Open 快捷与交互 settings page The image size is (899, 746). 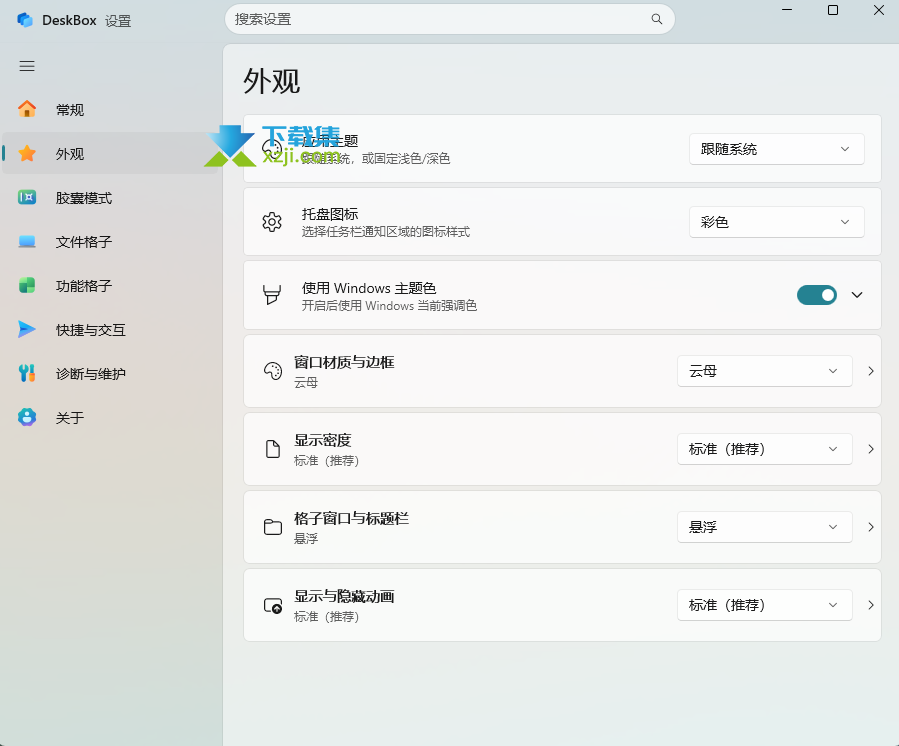(x=112, y=330)
